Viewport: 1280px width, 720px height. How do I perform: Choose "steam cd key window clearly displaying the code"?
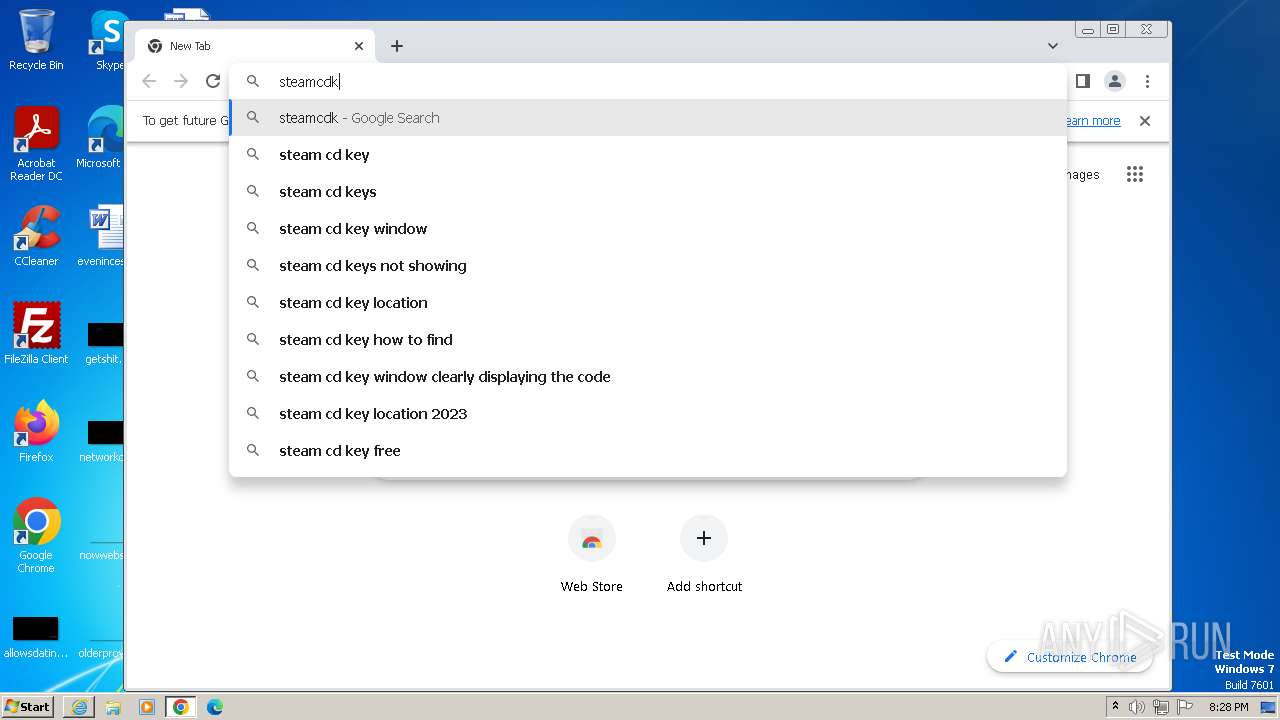pos(648,377)
